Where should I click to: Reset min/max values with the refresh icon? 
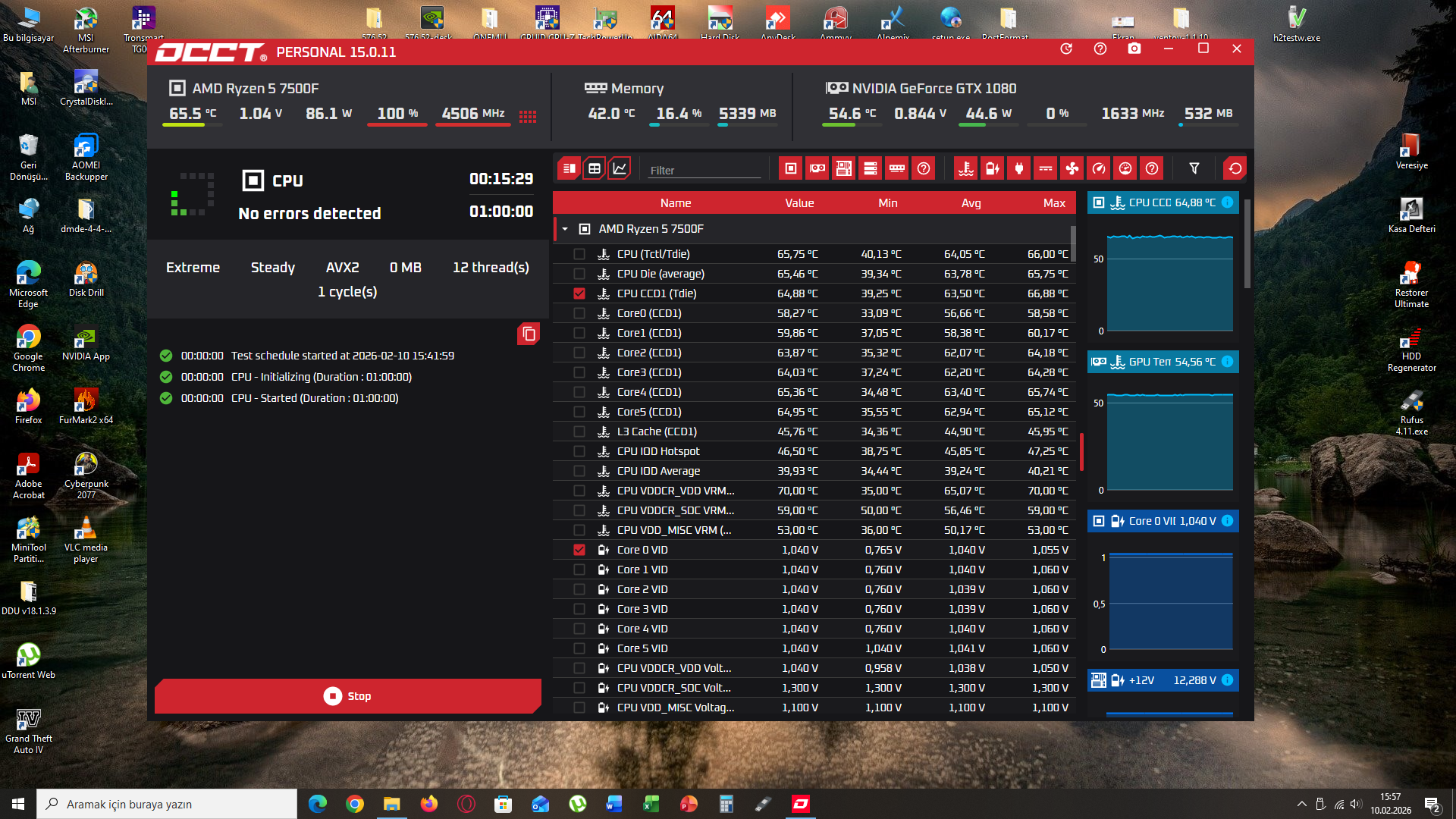click(x=1235, y=168)
